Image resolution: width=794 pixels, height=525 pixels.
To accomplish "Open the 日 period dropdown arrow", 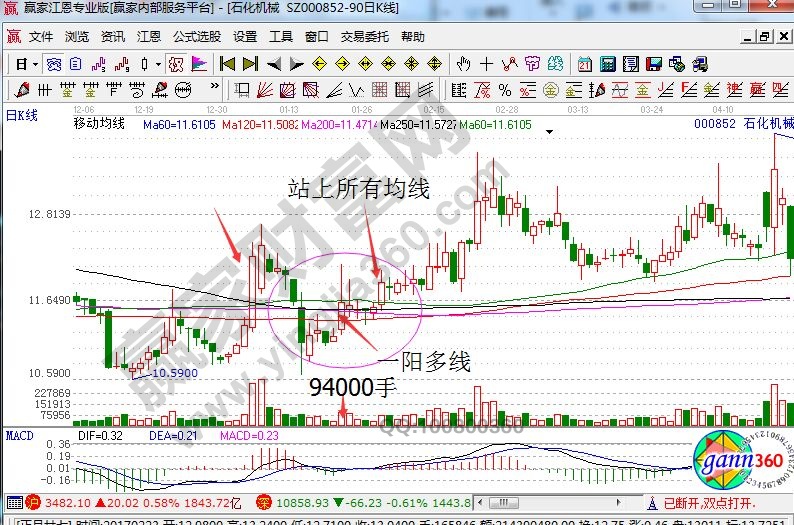I will 35,64.
